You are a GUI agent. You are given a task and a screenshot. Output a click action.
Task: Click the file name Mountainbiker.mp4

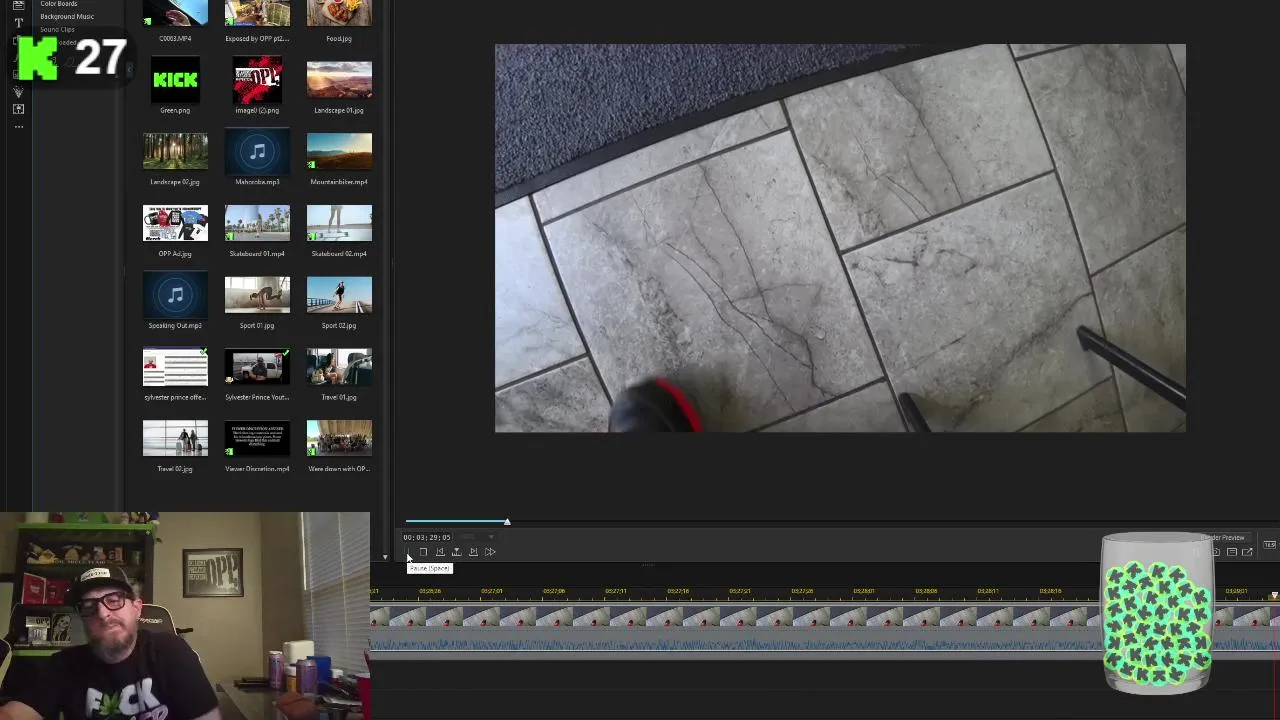pyautogui.click(x=339, y=182)
